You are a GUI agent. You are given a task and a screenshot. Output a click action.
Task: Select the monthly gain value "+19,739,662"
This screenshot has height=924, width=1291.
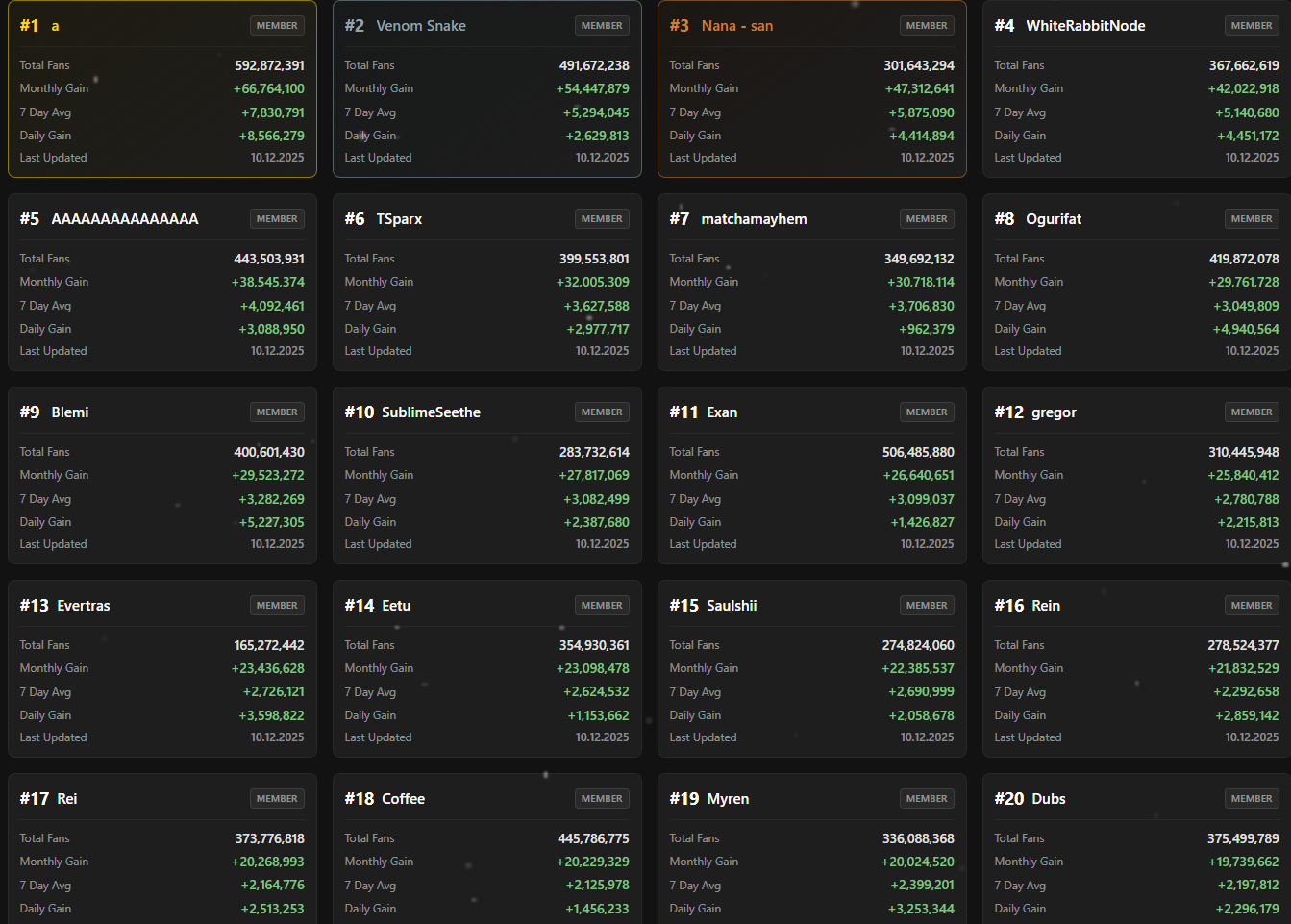[1244, 862]
